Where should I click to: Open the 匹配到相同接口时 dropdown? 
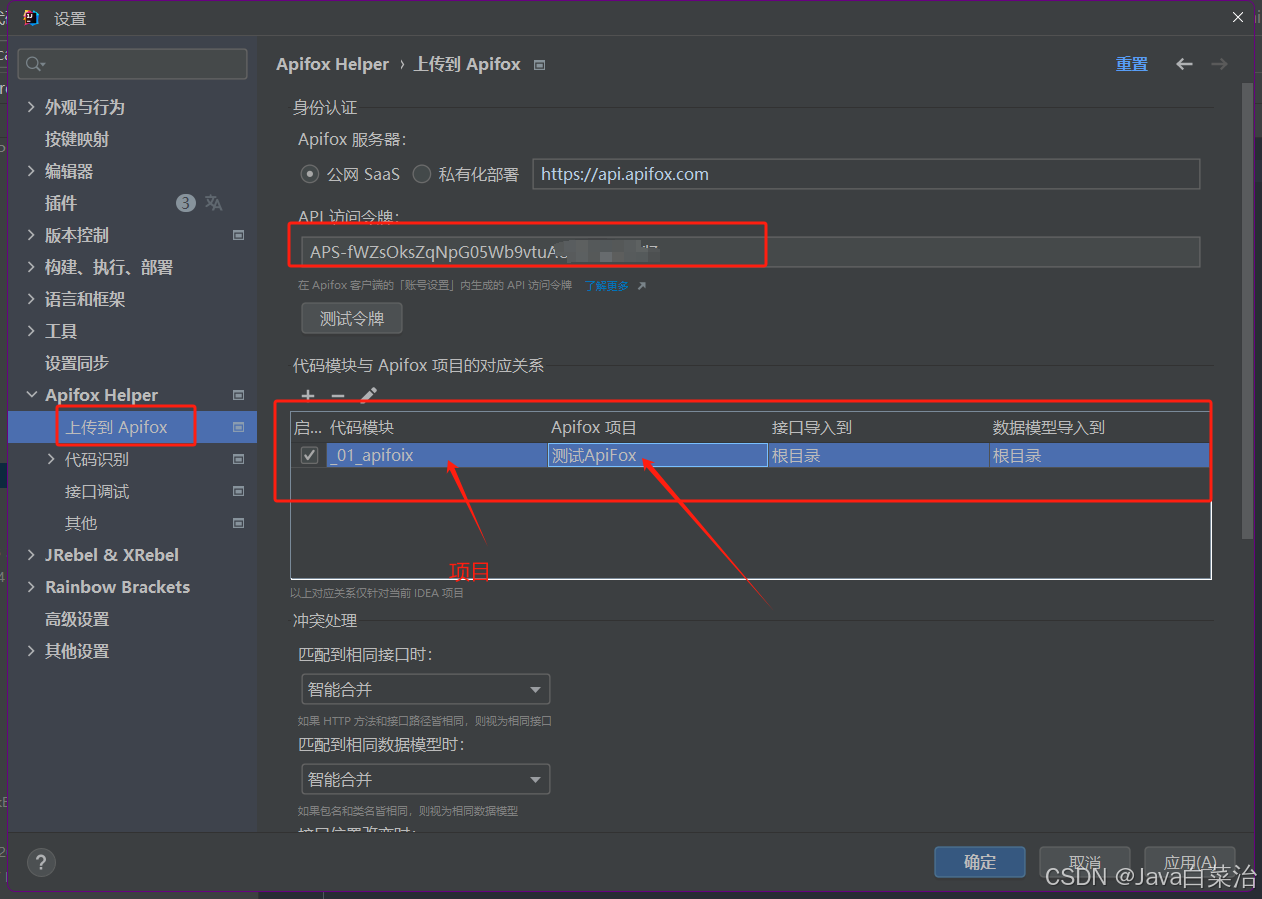[426, 689]
